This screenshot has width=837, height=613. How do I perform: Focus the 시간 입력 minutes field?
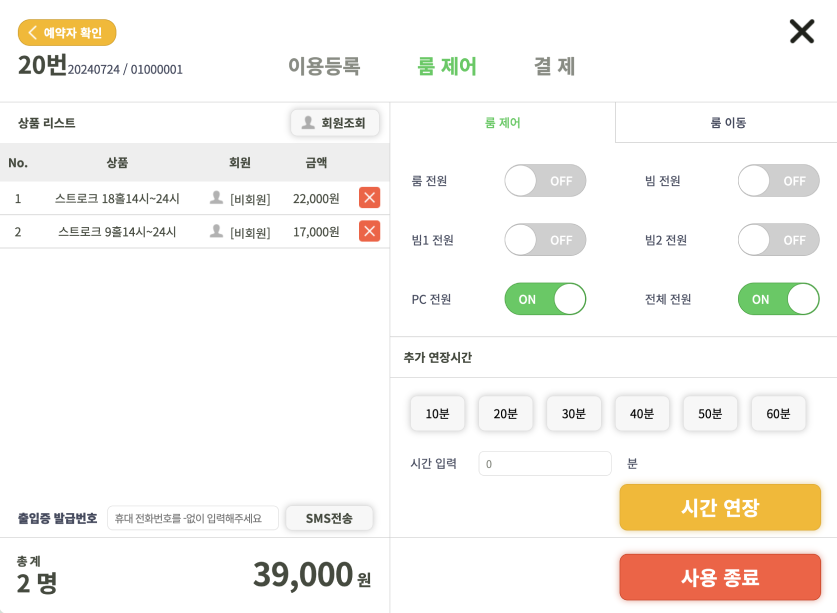tap(544, 463)
